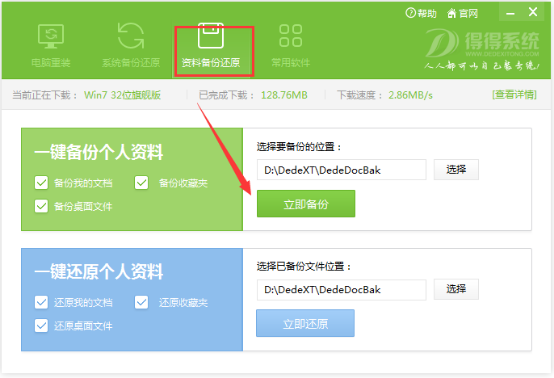554x378 pixels.
Task: Click 选择 button for backup location
Action: (456, 170)
